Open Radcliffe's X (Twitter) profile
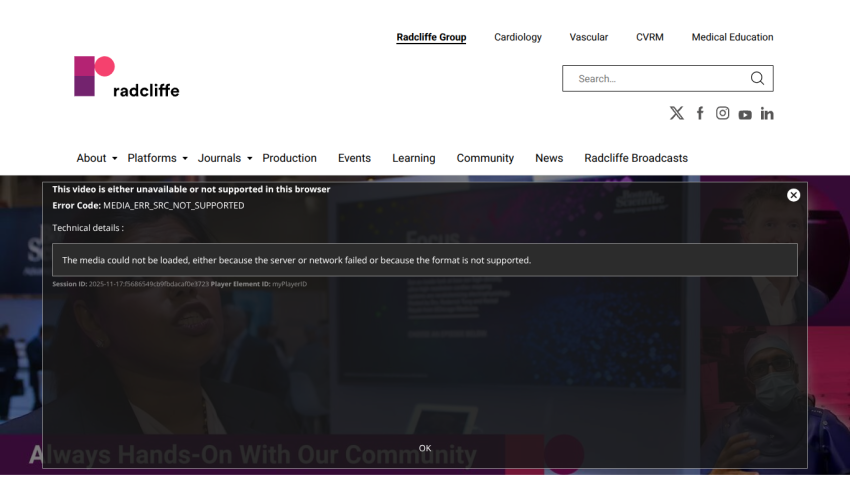 pyautogui.click(x=677, y=113)
